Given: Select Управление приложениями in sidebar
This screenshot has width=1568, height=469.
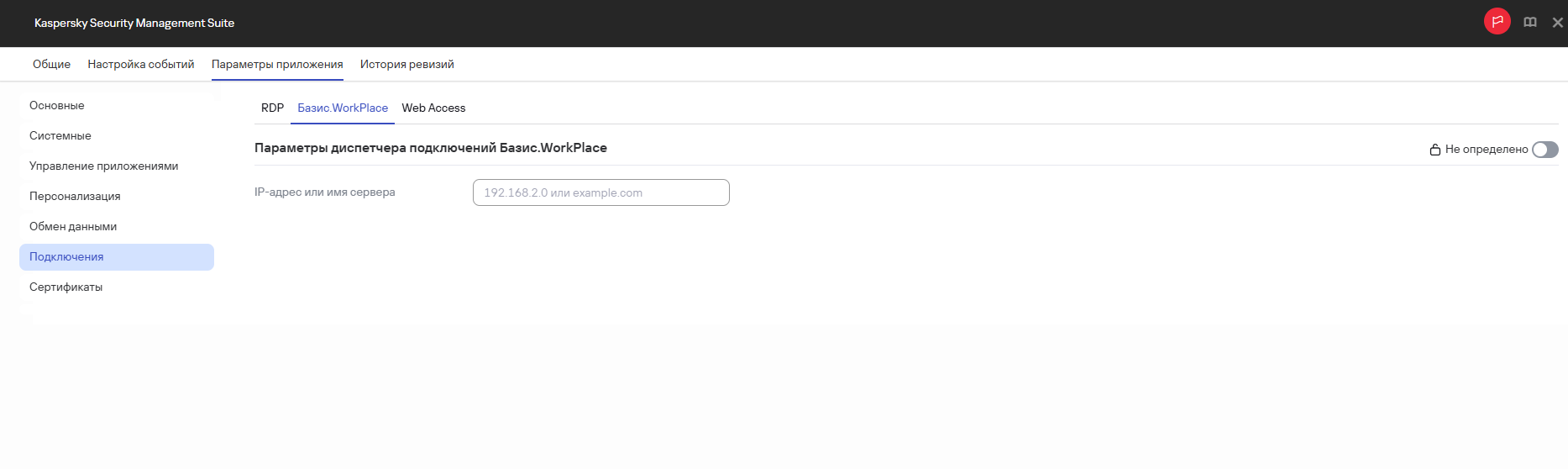Looking at the screenshot, I should [104, 166].
